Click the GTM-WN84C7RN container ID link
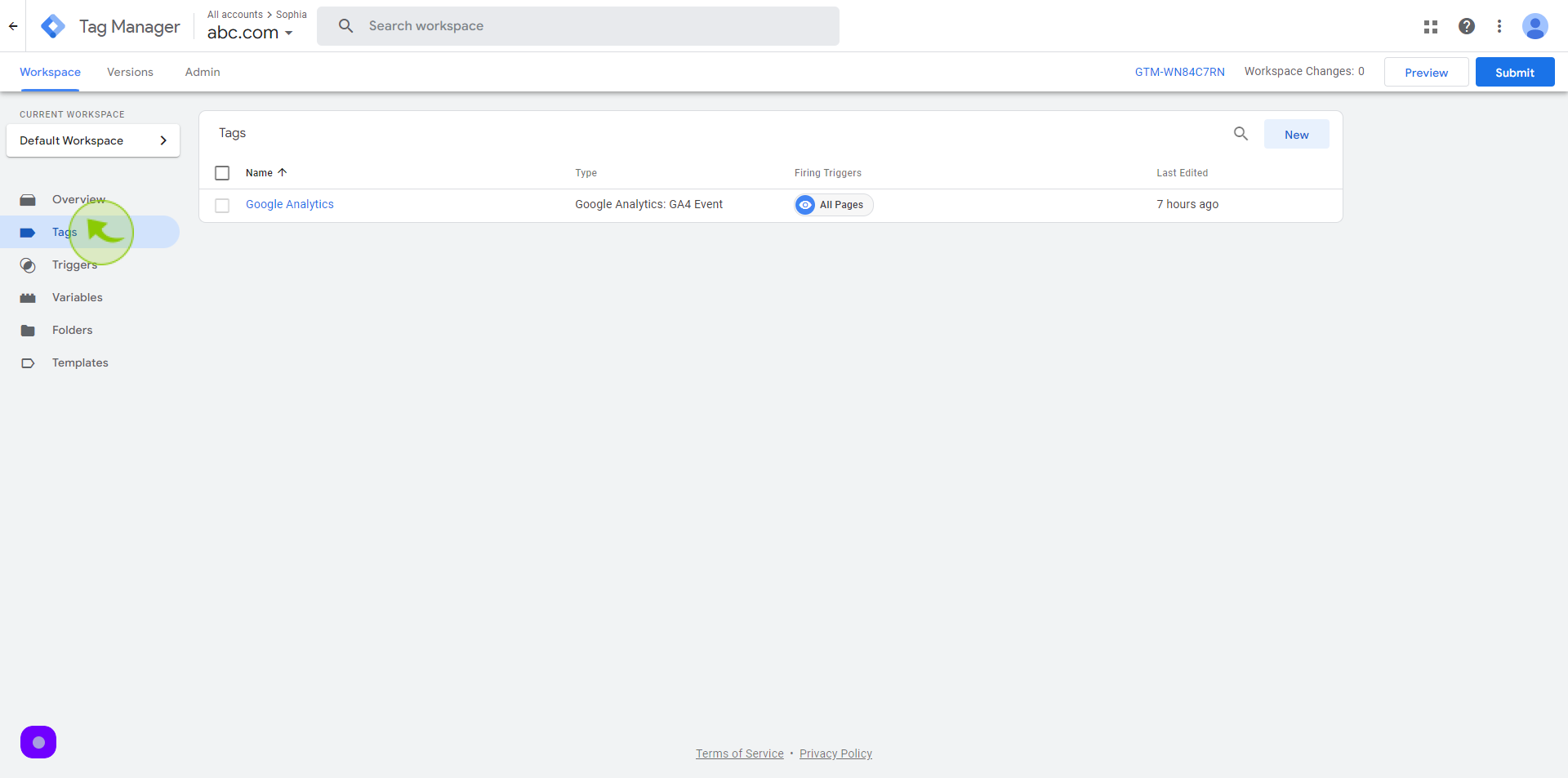1568x778 pixels. click(x=1179, y=72)
